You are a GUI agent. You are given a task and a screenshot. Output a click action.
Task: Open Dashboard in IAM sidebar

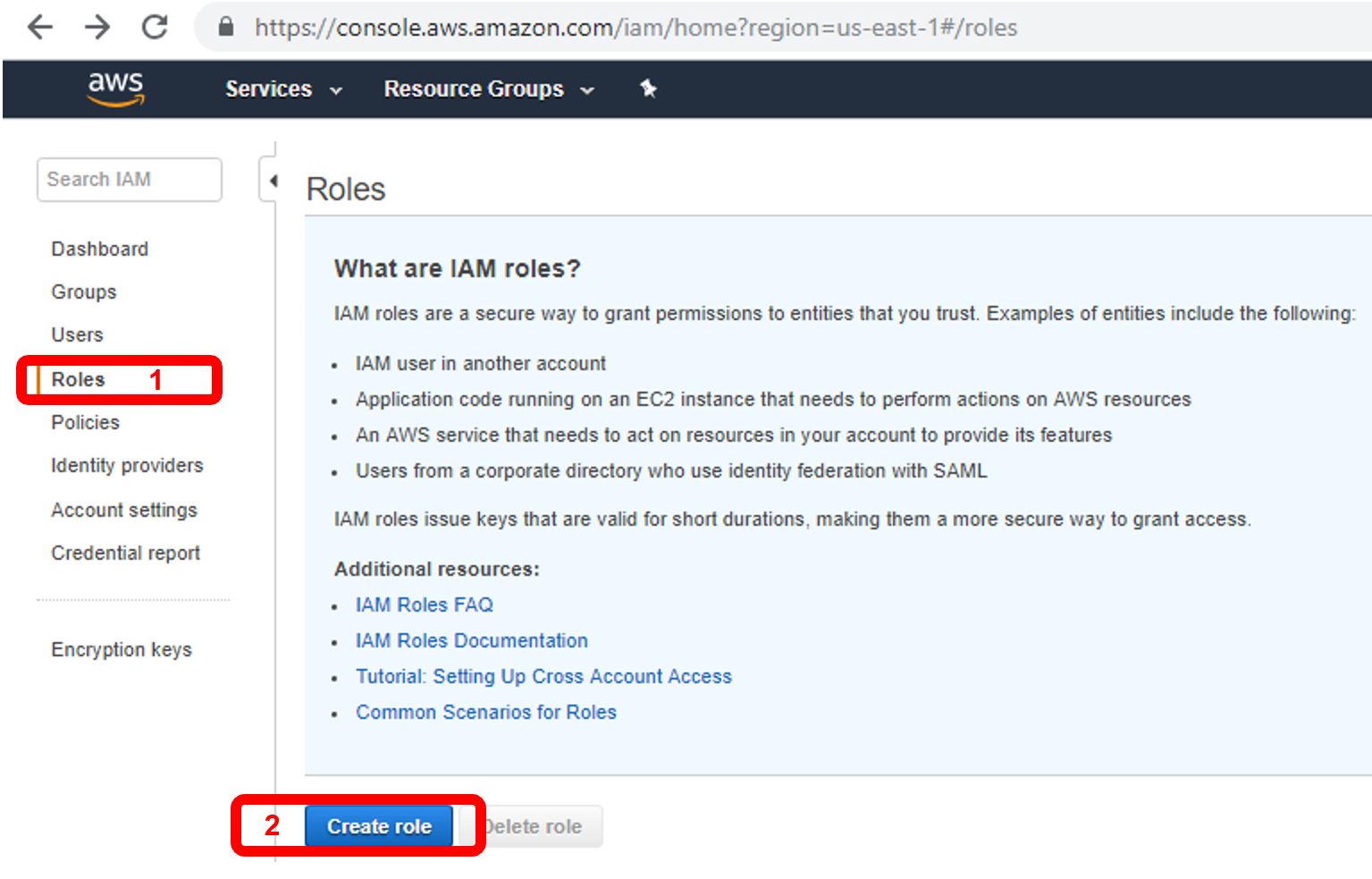point(99,249)
